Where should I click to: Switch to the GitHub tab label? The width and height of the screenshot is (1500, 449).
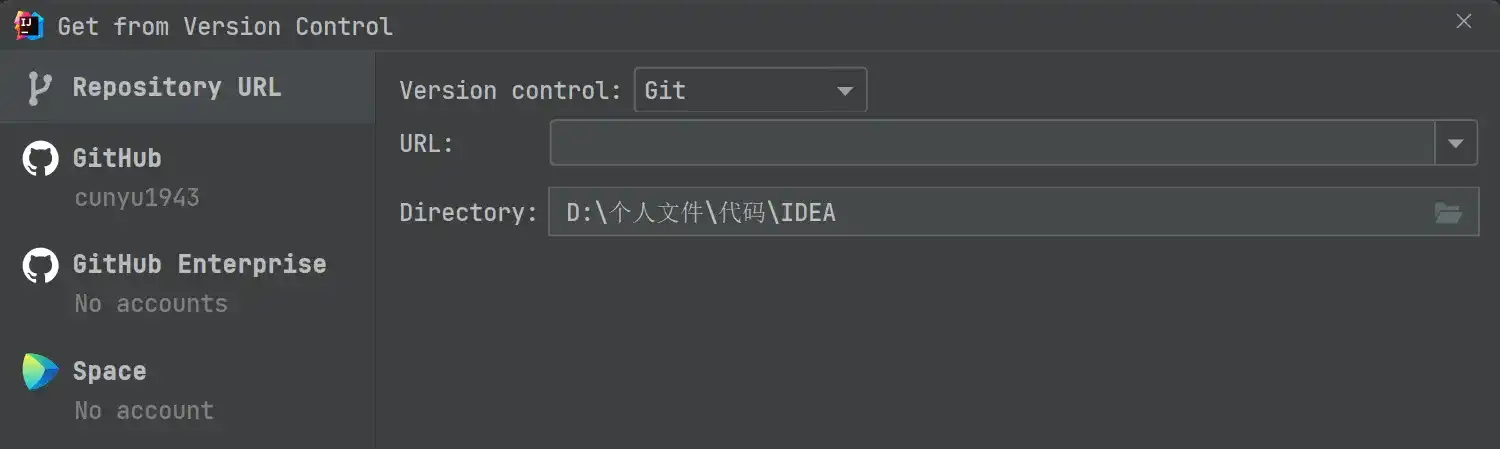click(x=117, y=158)
